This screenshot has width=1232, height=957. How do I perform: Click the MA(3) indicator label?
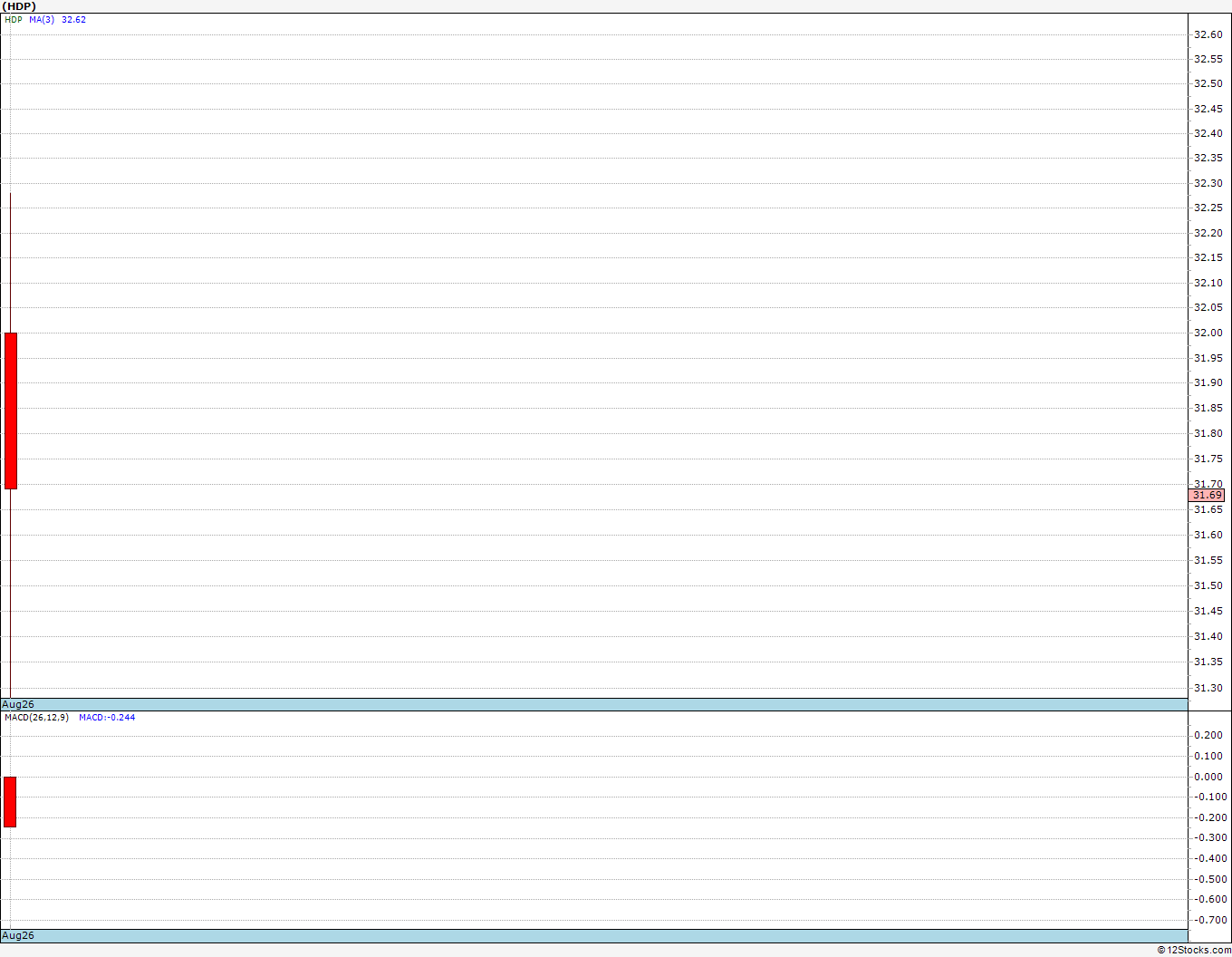(42, 19)
